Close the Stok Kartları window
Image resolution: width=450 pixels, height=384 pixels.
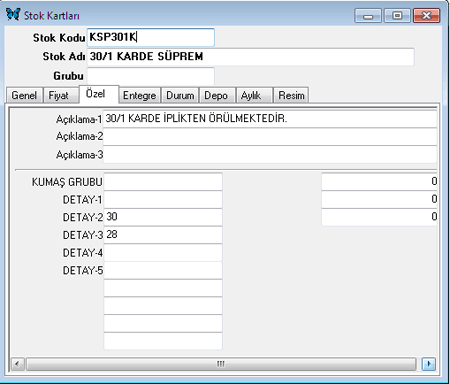[x=426, y=16]
